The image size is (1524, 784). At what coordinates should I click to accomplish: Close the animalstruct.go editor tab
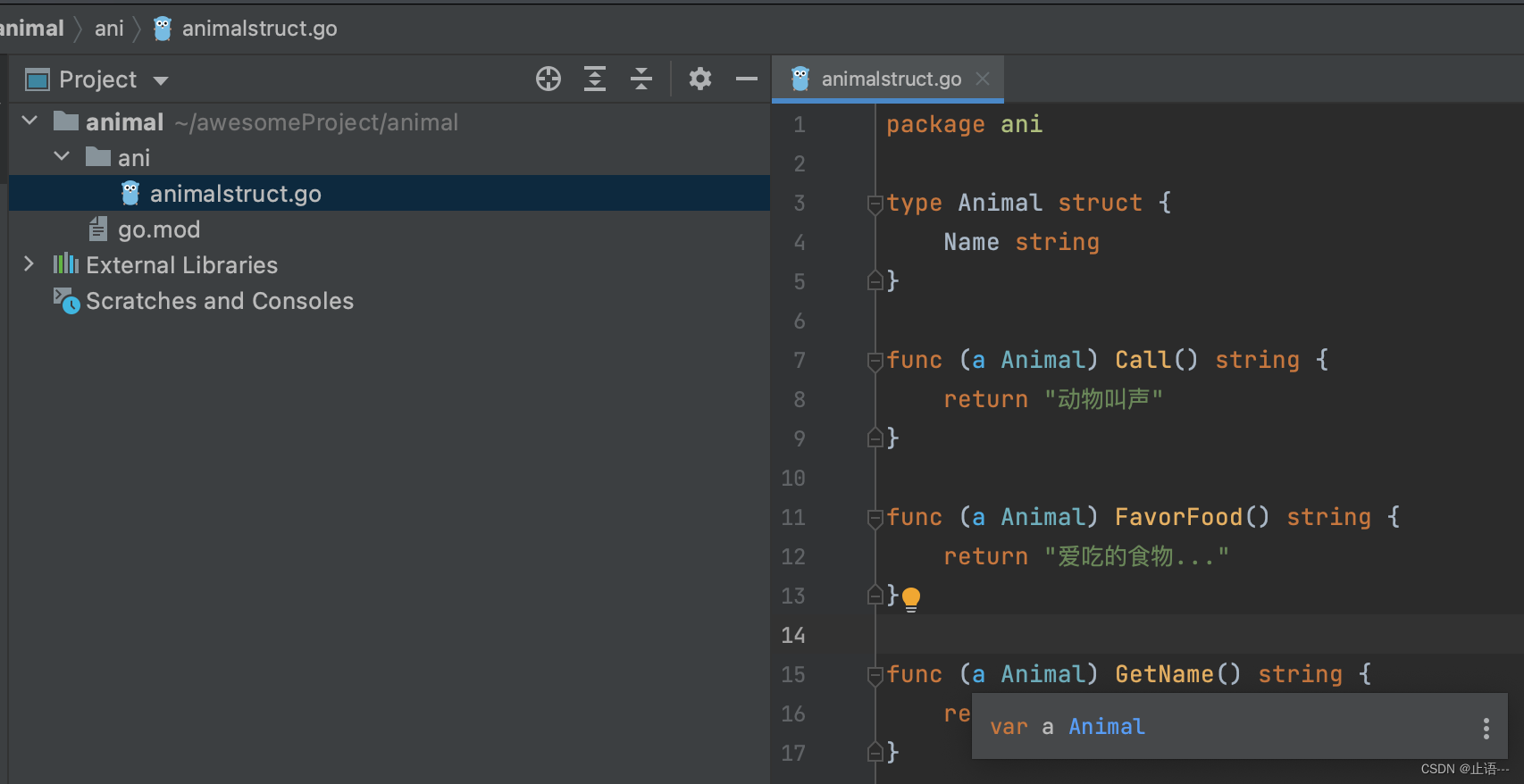tap(983, 79)
